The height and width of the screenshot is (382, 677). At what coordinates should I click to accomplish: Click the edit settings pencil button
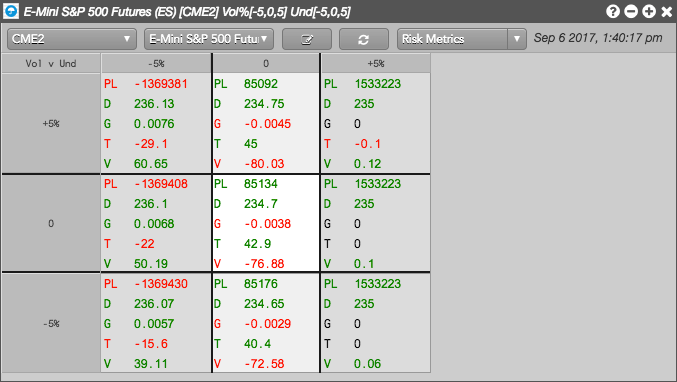point(307,39)
